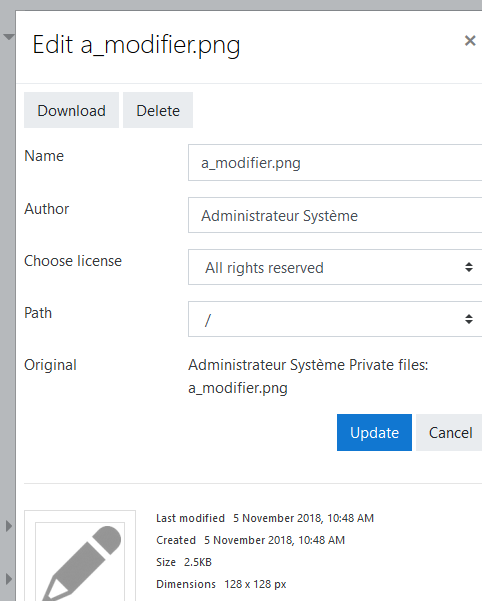Screen dimensions: 482x601
Task: Select the Original Private files reference text
Action: pos(308,376)
